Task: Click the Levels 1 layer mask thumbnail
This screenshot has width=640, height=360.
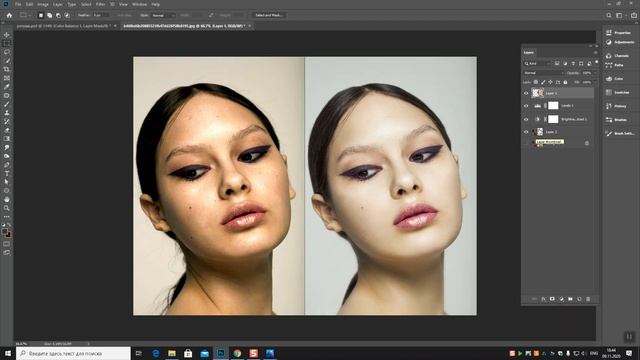Action: click(553, 106)
